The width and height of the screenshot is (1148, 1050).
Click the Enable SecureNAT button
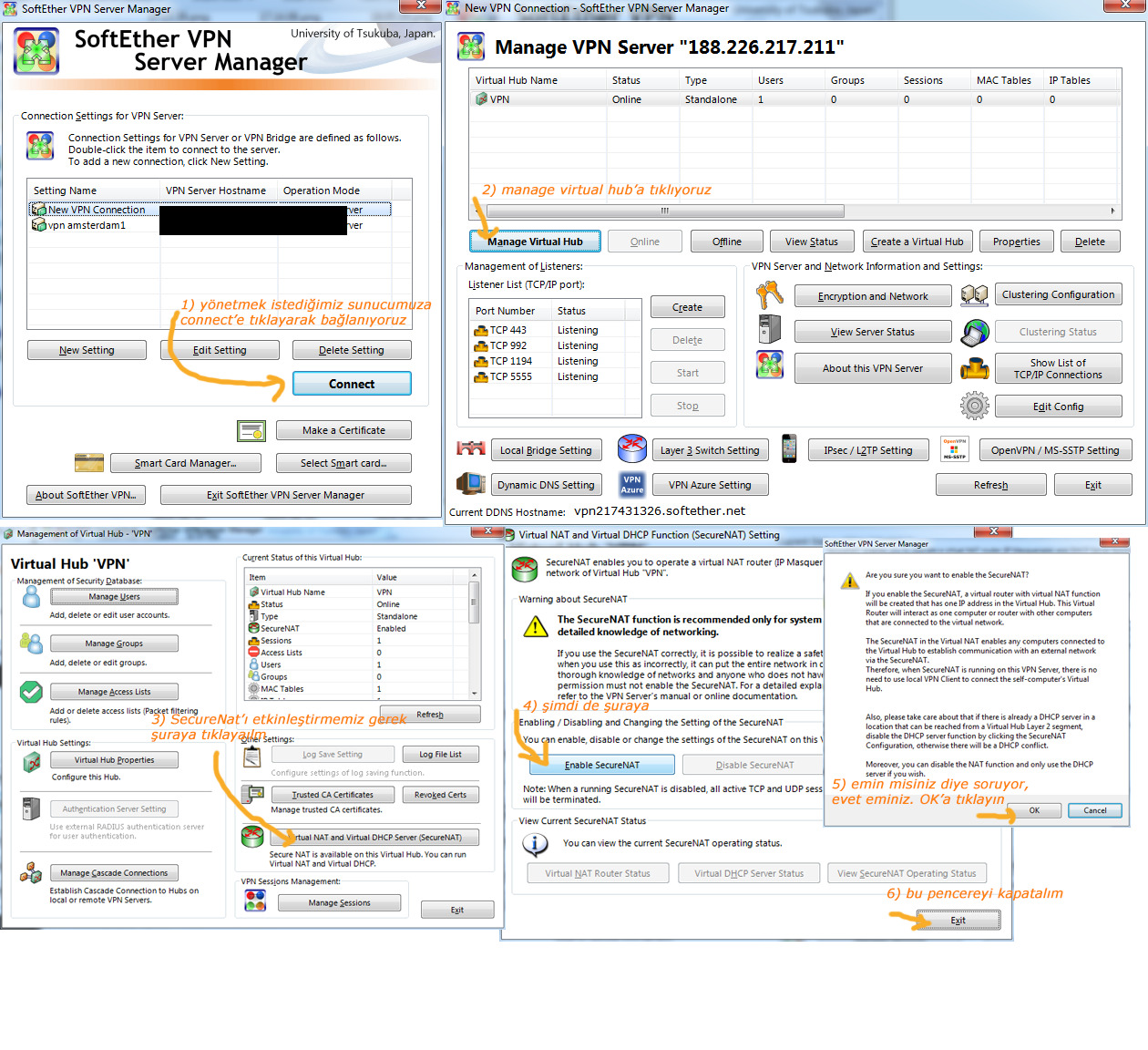(x=602, y=765)
